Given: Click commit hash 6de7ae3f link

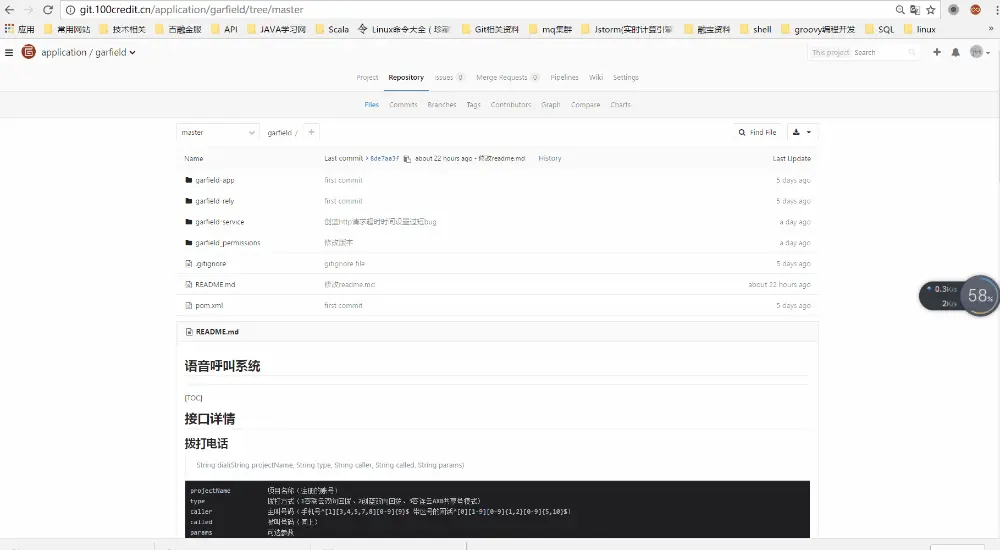Looking at the screenshot, I should coord(385,158).
